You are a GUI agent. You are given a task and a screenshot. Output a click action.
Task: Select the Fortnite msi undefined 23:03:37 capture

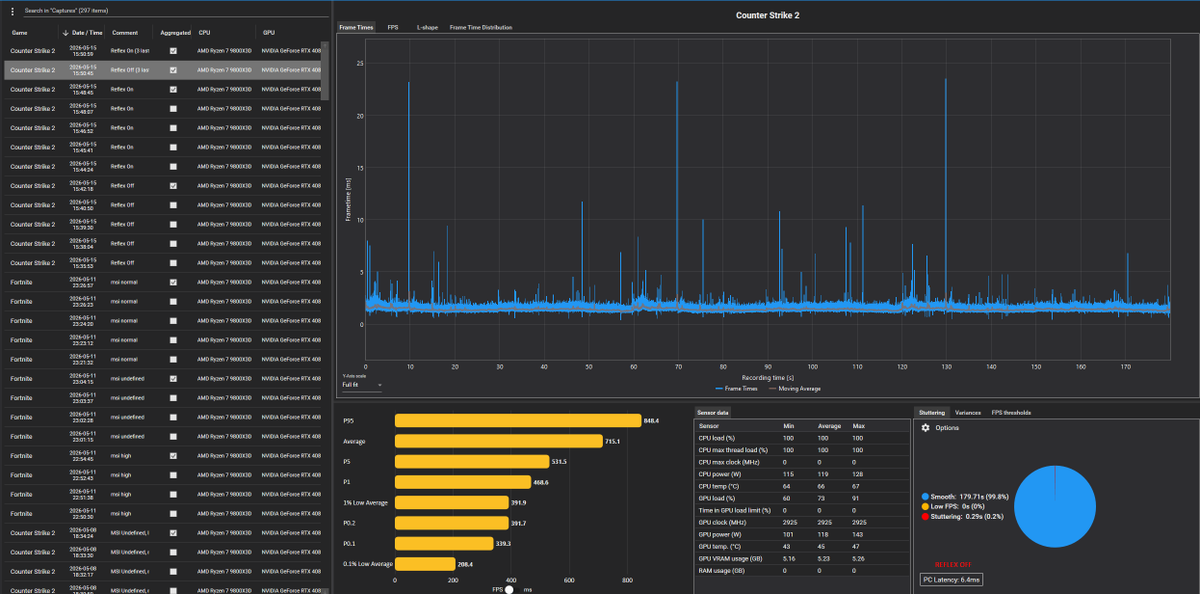(164, 398)
